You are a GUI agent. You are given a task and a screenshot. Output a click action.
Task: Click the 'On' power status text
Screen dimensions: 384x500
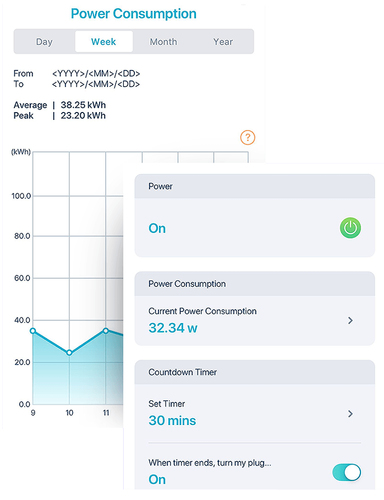[157, 228]
